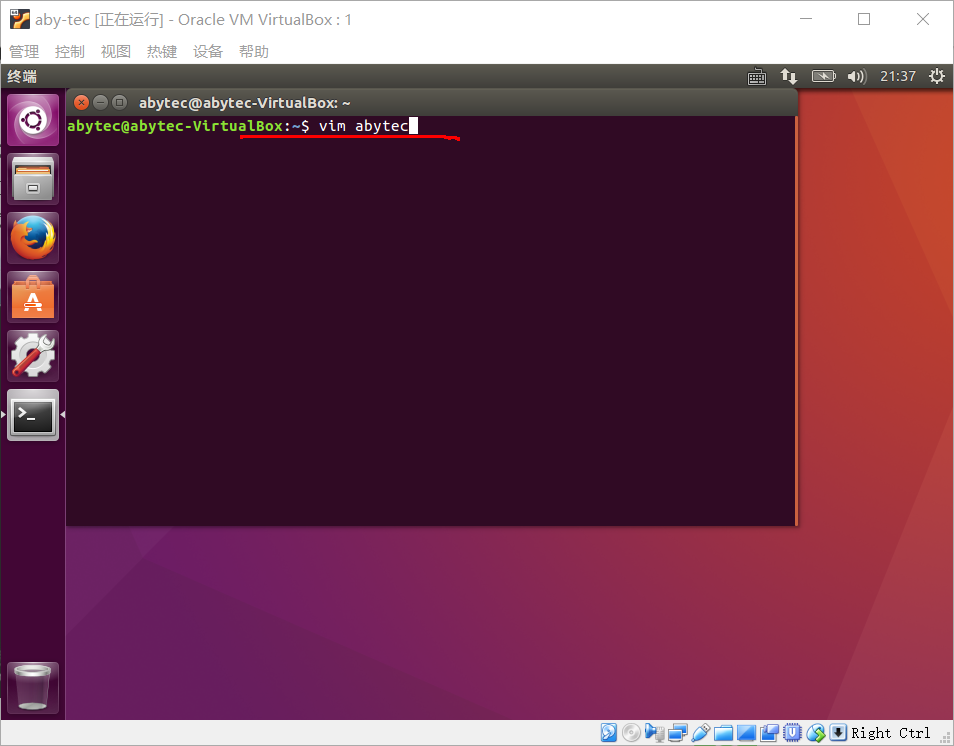Image resolution: width=954 pixels, height=746 pixels.
Task: Open the Files manager from launcher
Action: tap(33, 179)
